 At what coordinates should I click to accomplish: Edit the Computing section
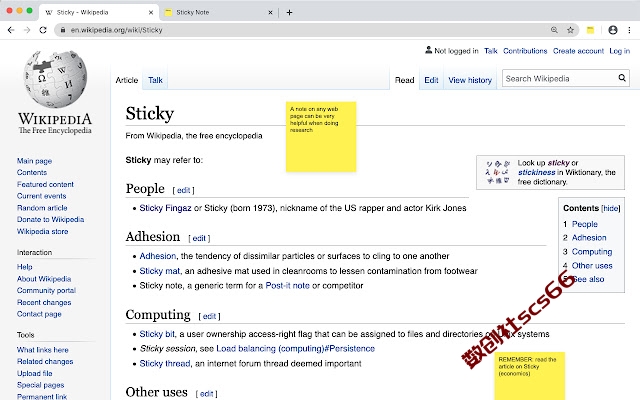coord(209,316)
